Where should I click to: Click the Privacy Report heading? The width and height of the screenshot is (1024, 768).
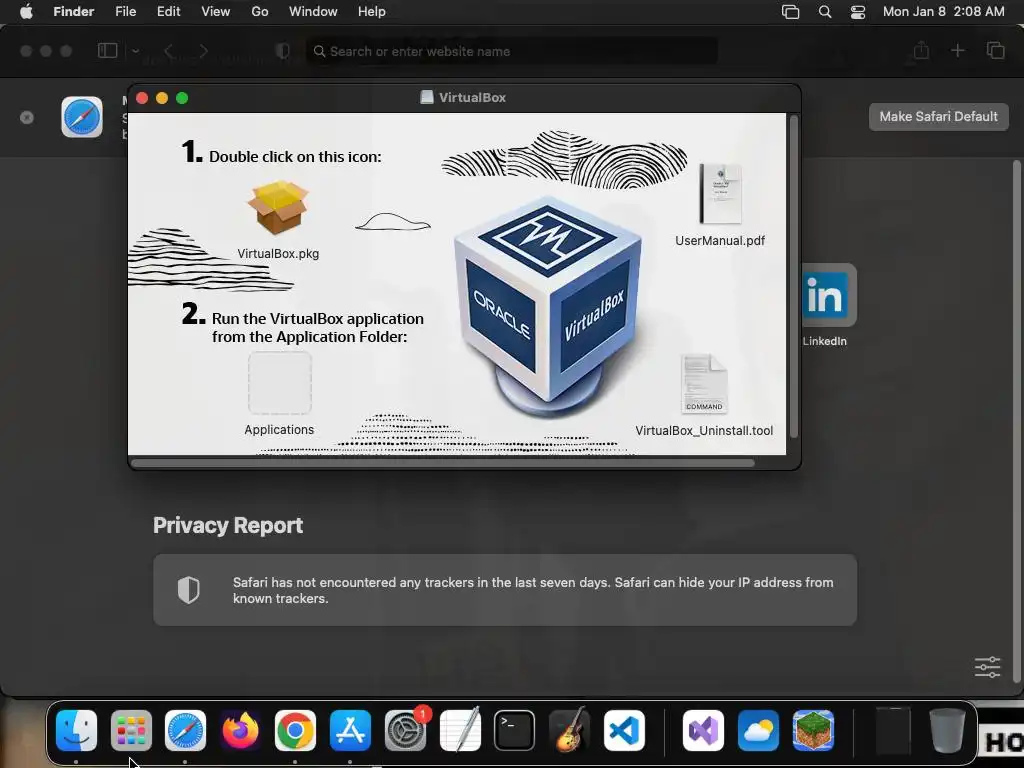click(228, 525)
